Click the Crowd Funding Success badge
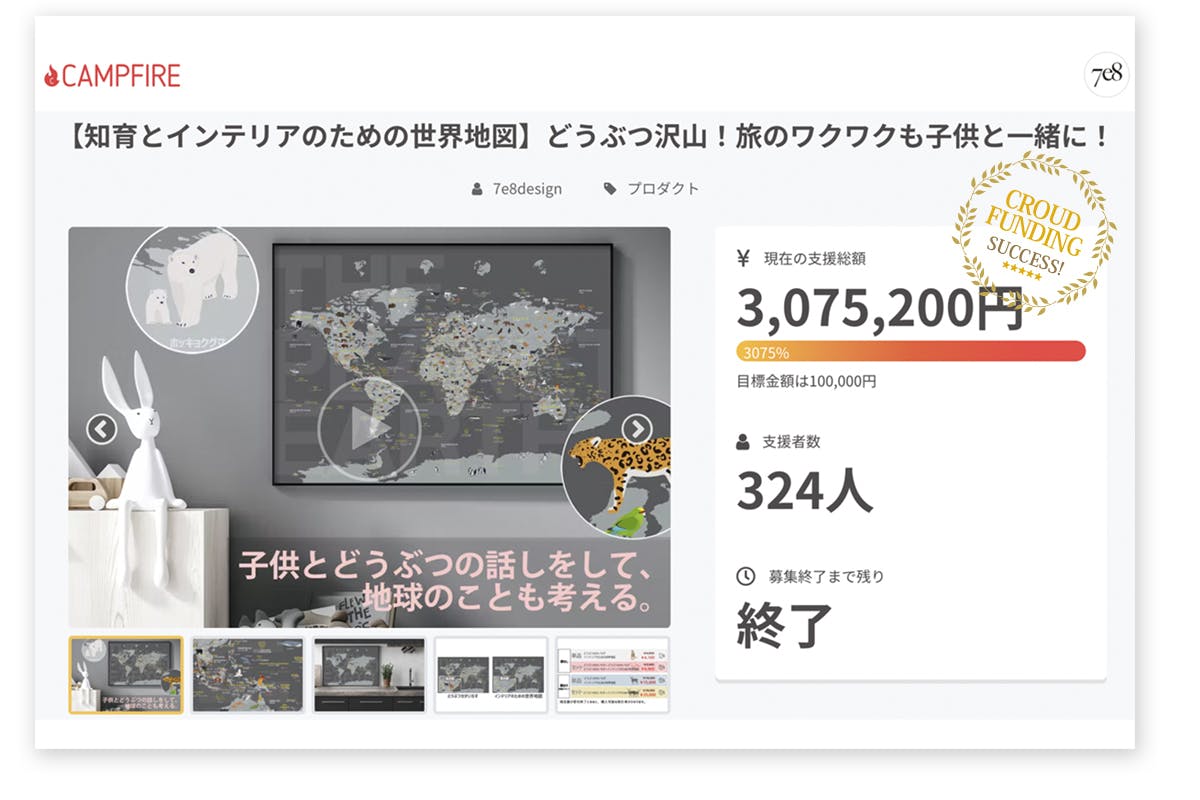 [1033, 232]
